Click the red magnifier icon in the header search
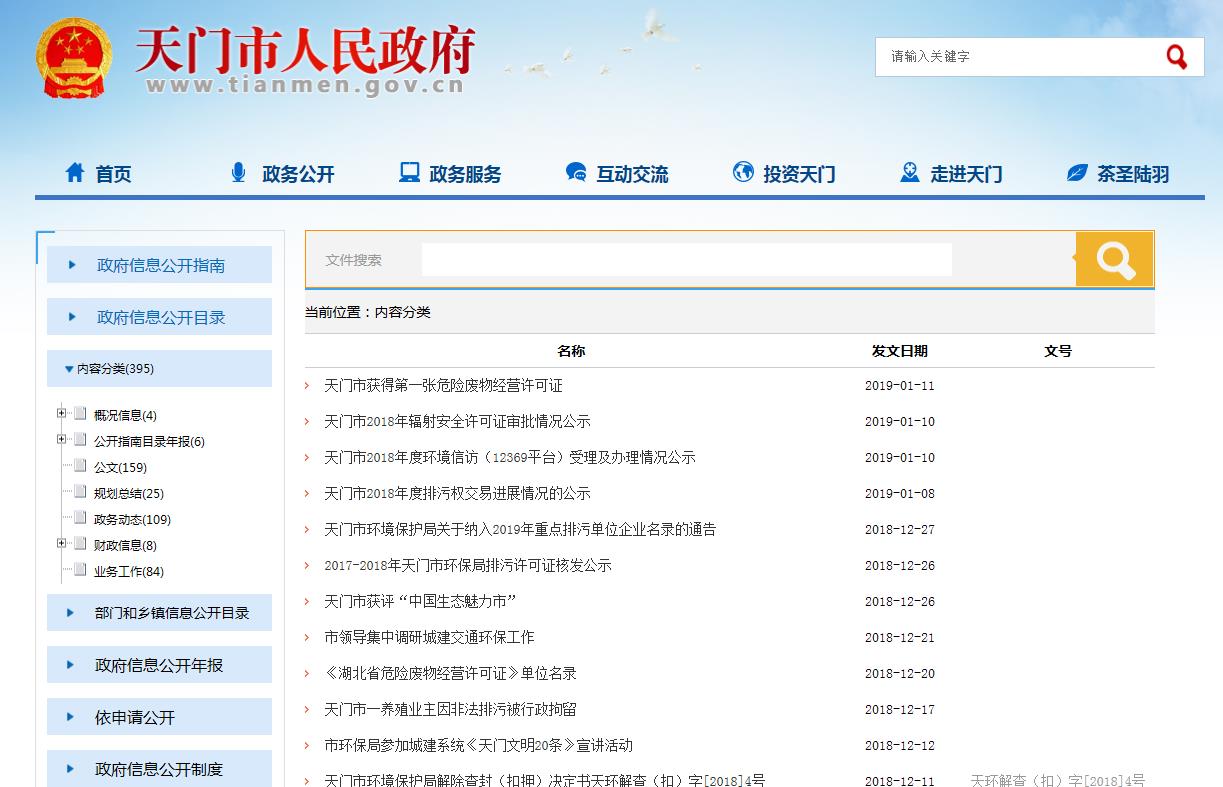 pyautogui.click(x=1176, y=57)
